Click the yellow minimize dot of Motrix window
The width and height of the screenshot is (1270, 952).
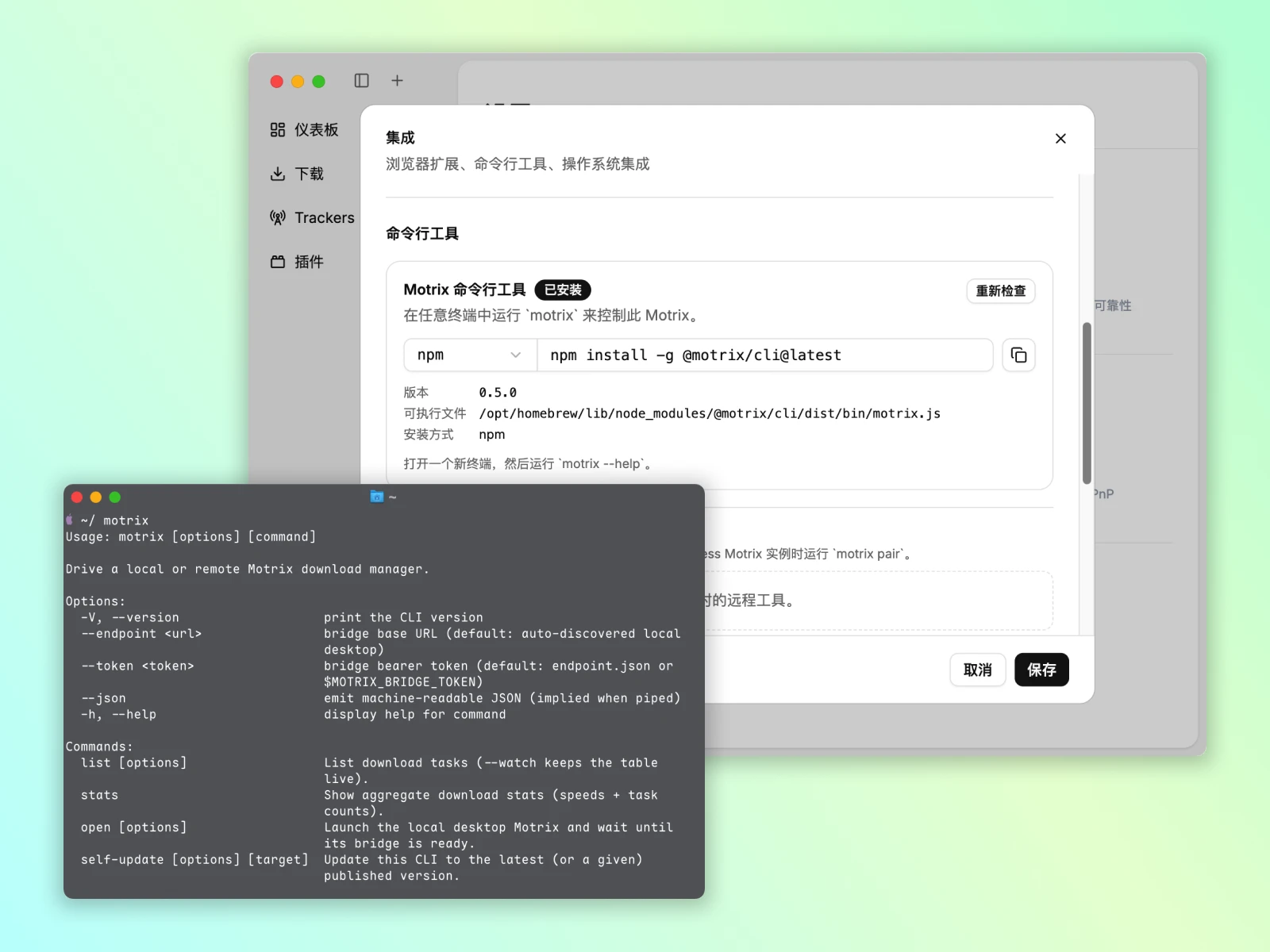click(x=298, y=82)
